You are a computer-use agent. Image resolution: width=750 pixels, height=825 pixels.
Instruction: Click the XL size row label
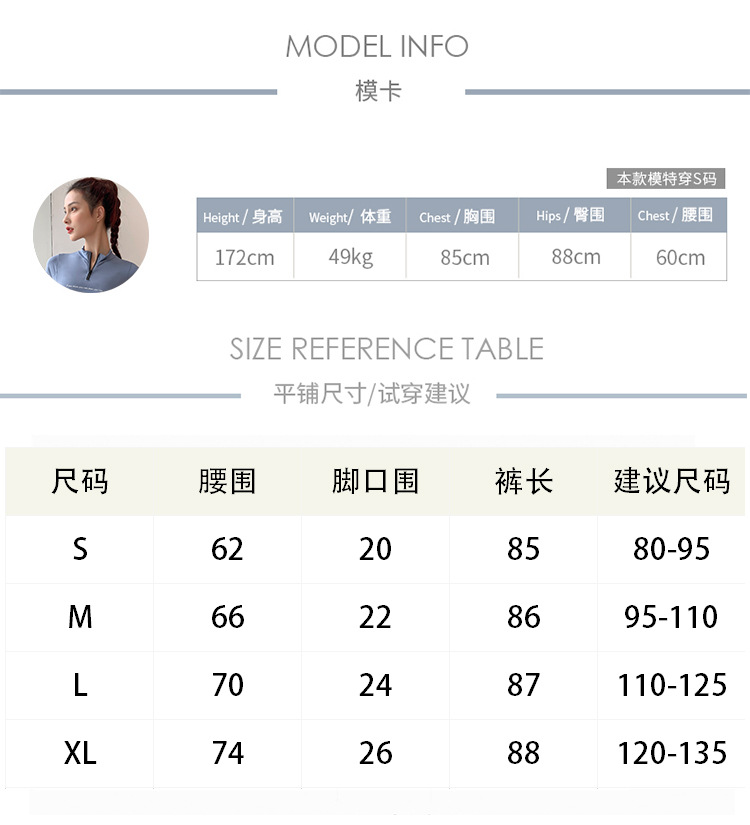tap(80, 753)
